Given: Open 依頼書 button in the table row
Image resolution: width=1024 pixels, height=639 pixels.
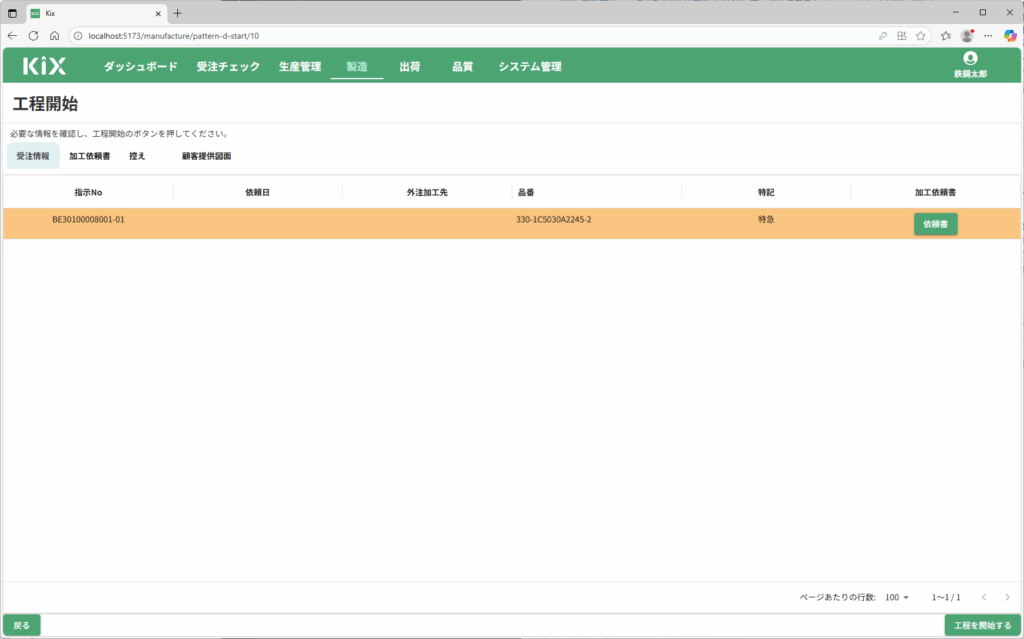Looking at the screenshot, I should tap(935, 224).
